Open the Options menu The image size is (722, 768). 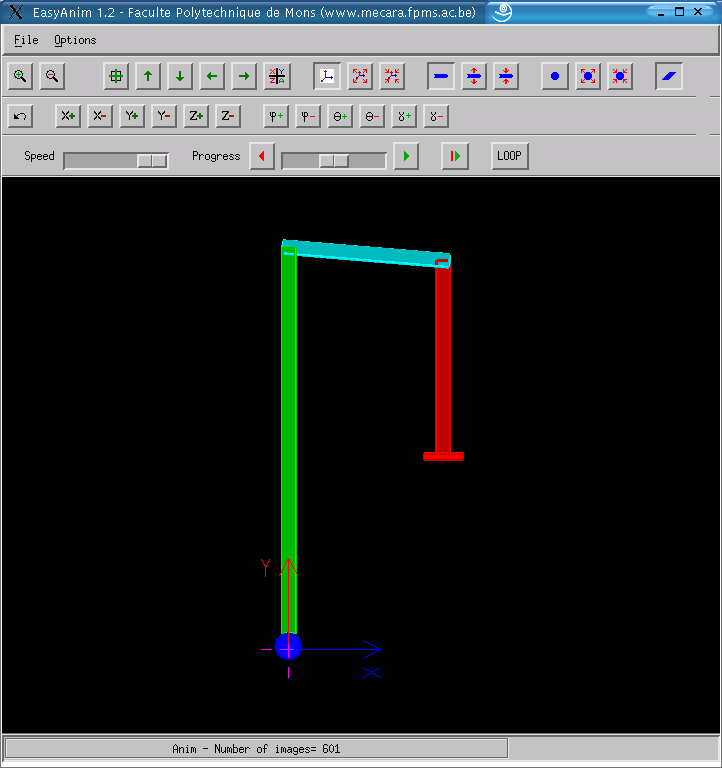point(75,40)
